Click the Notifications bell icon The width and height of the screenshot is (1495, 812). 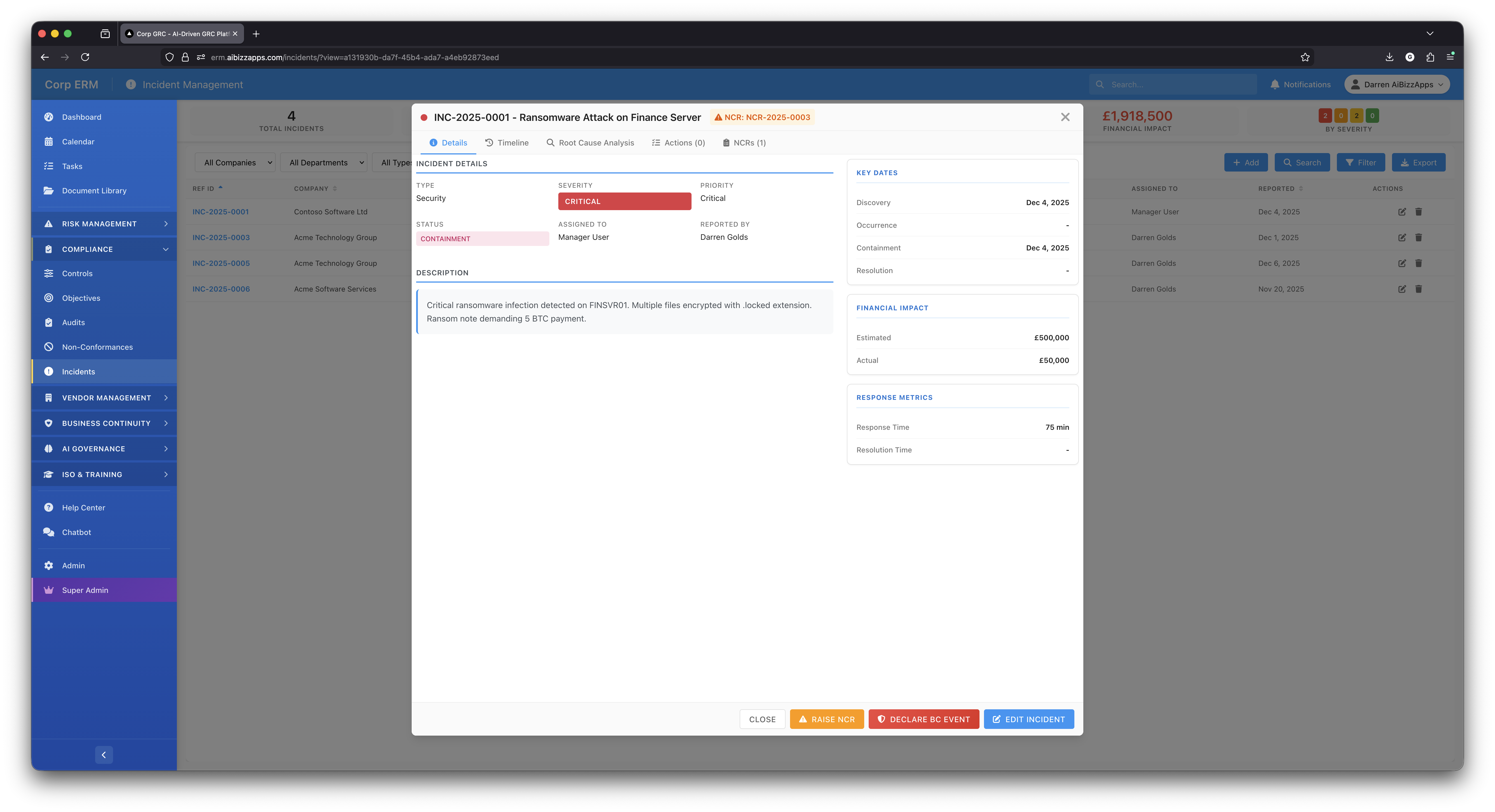[x=1274, y=85]
